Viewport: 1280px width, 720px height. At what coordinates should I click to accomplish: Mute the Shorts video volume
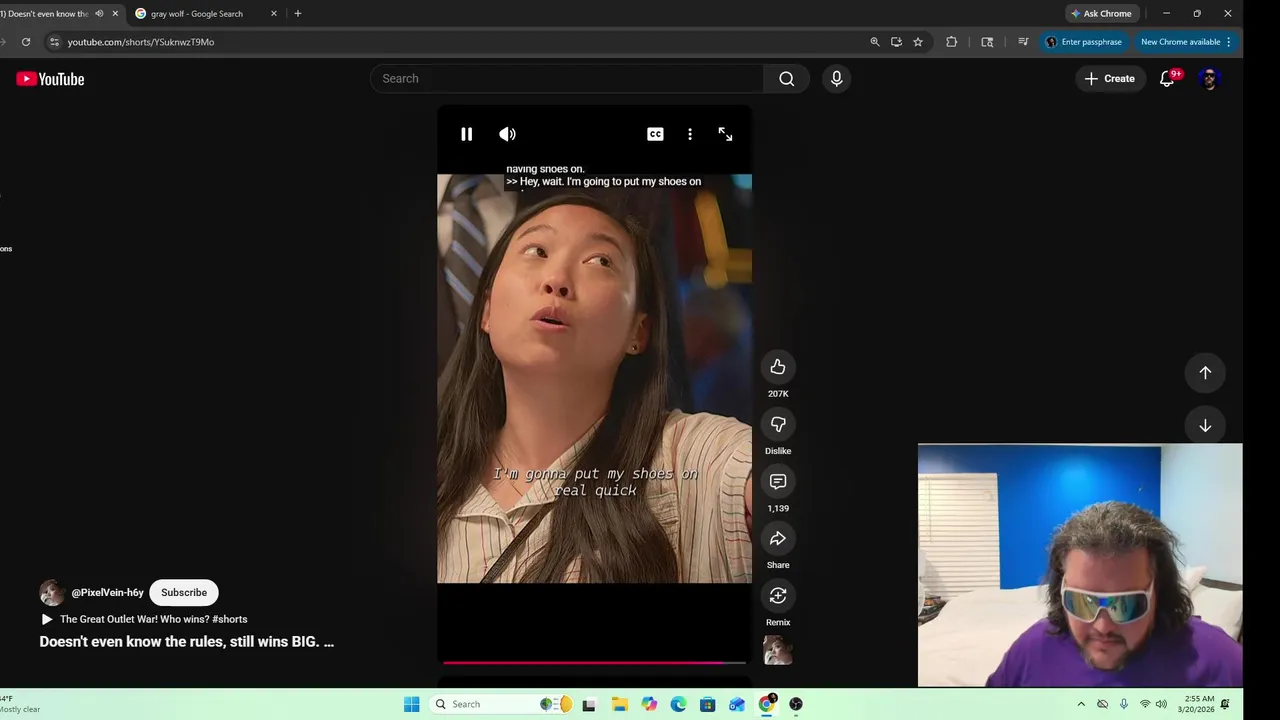point(508,134)
